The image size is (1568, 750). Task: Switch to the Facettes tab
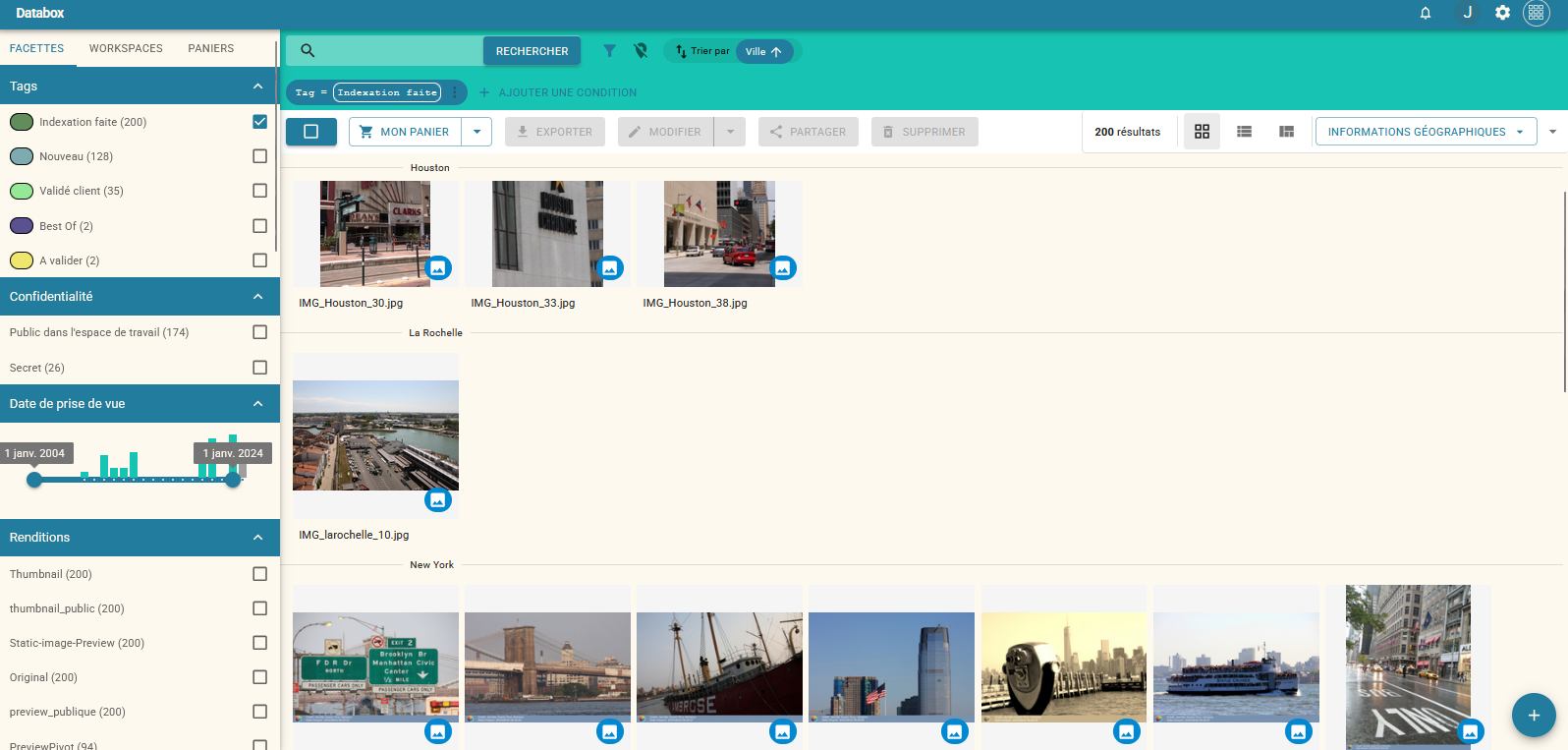point(37,48)
